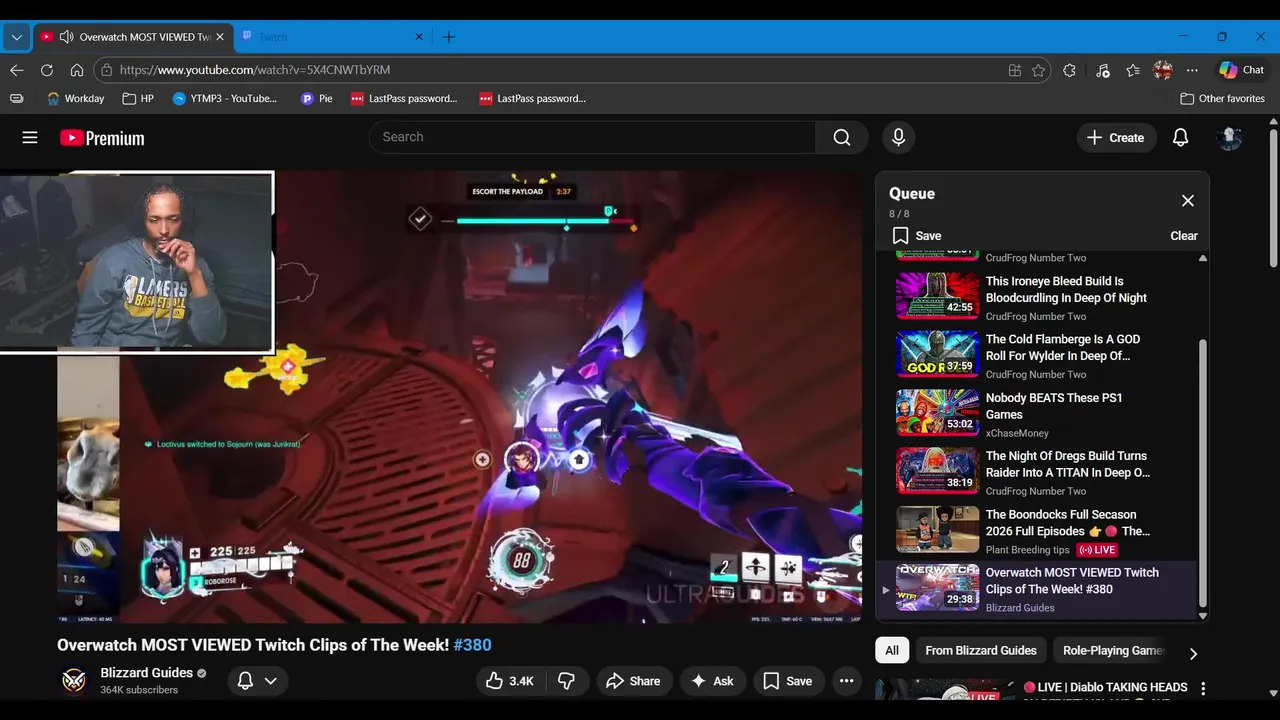Save the queue as a playlist
The height and width of the screenshot is (720, 1280).
pyautogui.click(x=917, y=236)
